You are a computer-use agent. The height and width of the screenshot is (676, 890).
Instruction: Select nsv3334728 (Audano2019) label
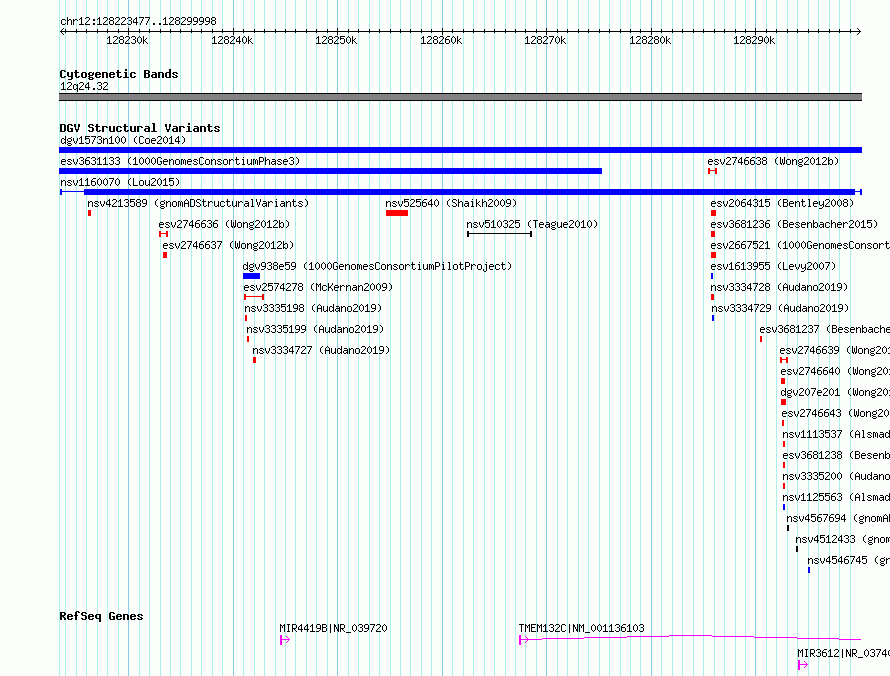(x=779, y=287)
